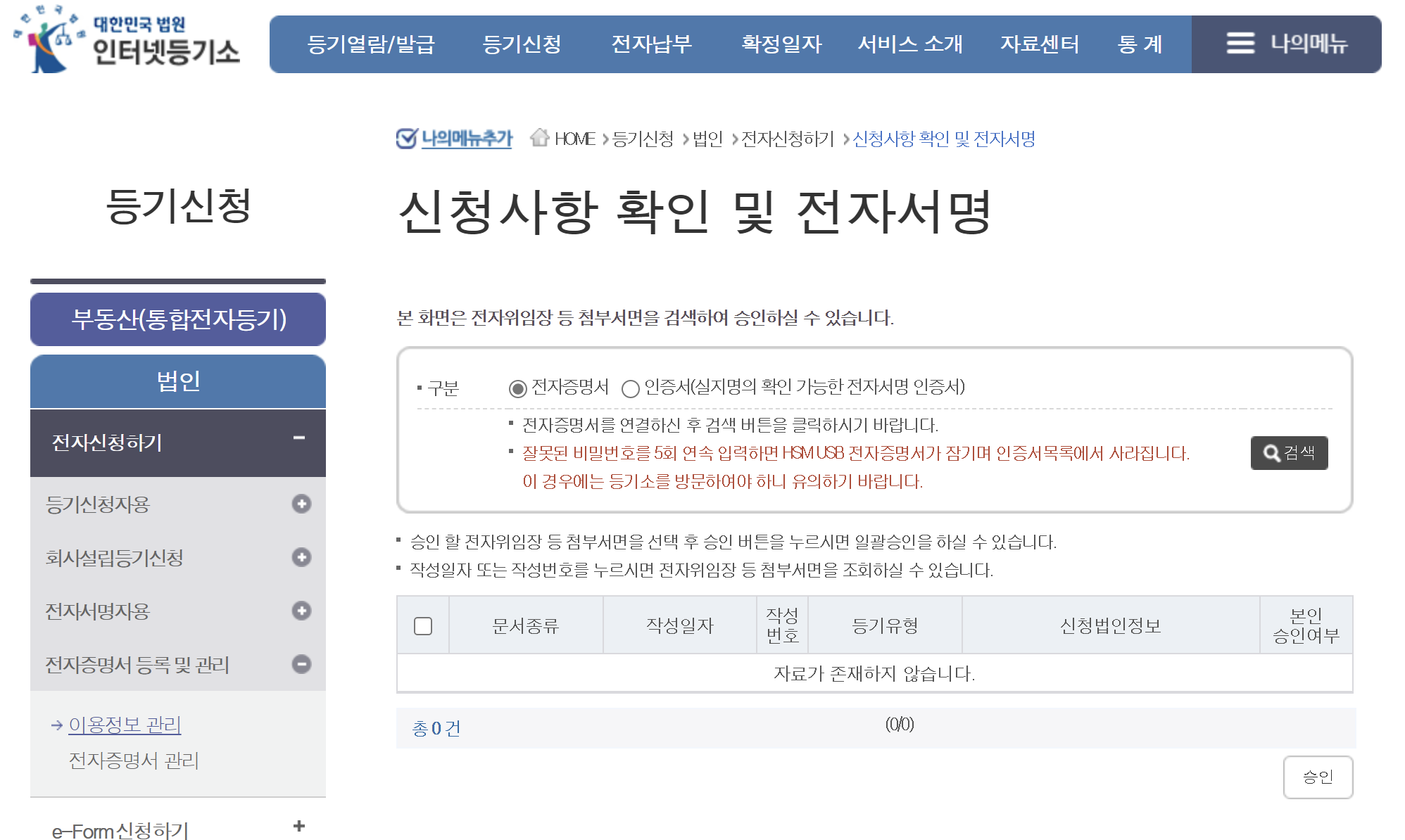Click the HOME house icon in breadcrumb
This screenshot has width=1405, height=840.
pos(540,138)
